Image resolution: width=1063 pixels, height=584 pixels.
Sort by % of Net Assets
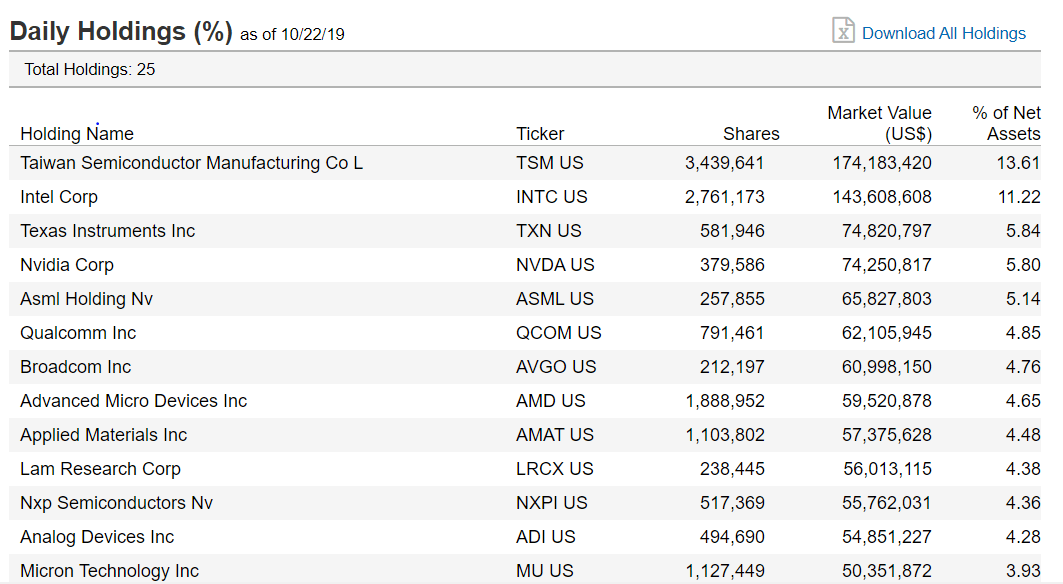tap(1005, 123)
